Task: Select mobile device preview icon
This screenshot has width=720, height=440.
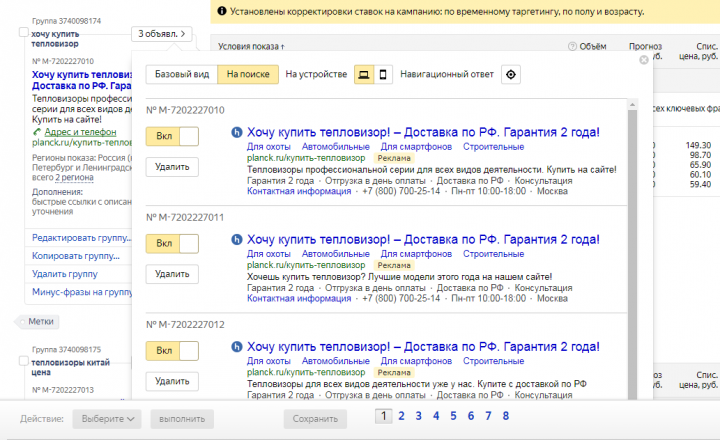Action: 383,74
